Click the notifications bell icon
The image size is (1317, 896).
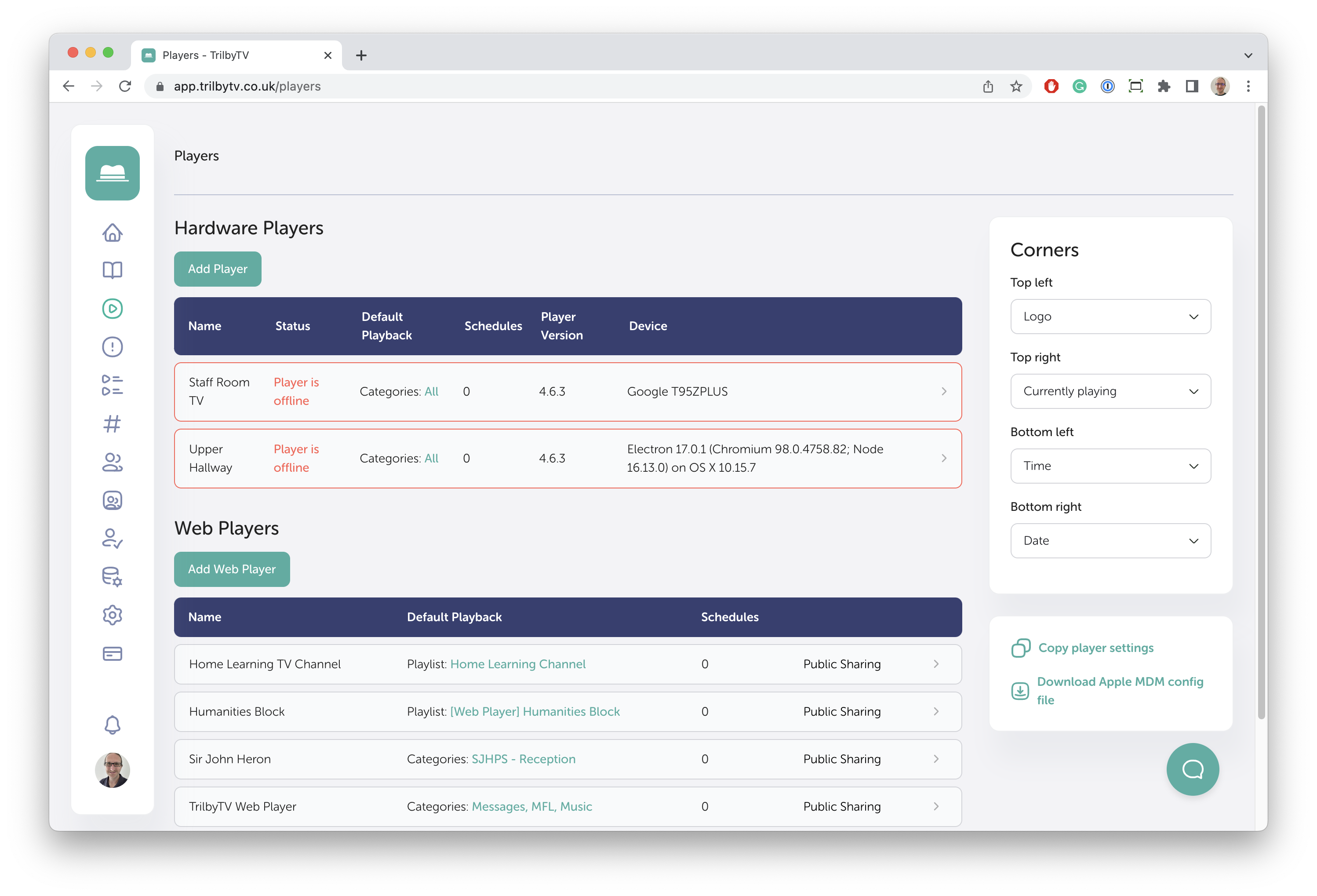112,725
